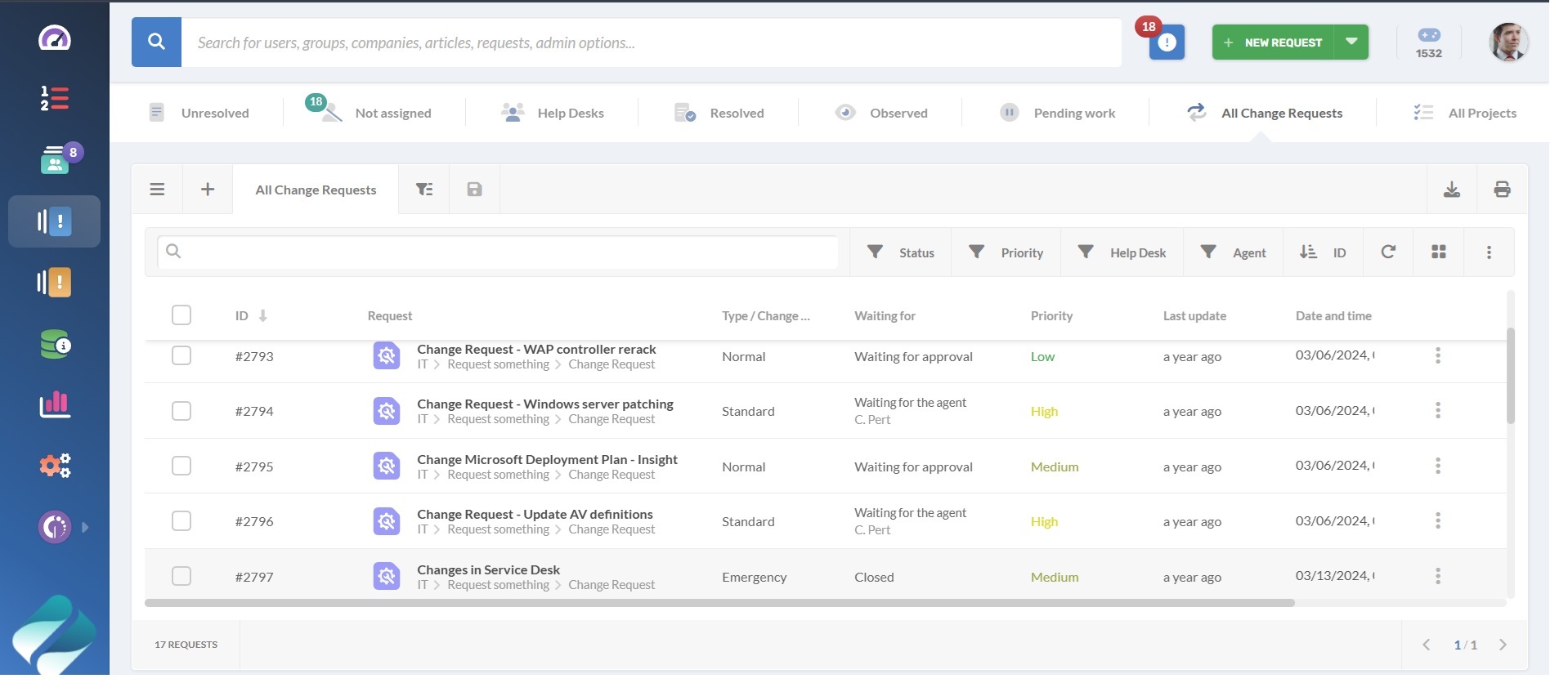Switch to the Help Desks view
The width and height of the screenshot is (1568, 683).
pos(552,113)
